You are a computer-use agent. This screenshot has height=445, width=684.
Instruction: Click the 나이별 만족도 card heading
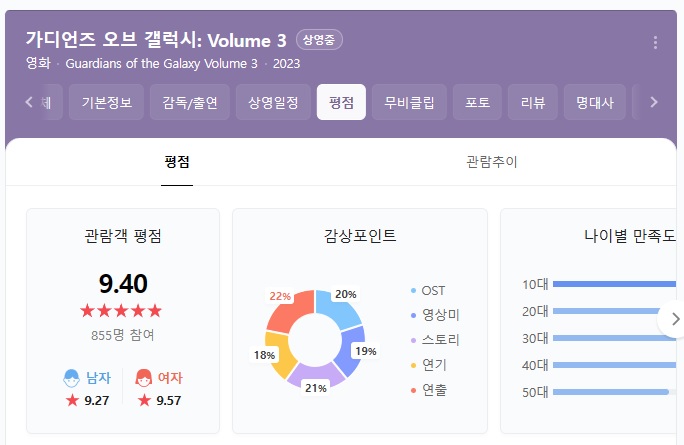(629, 236)
